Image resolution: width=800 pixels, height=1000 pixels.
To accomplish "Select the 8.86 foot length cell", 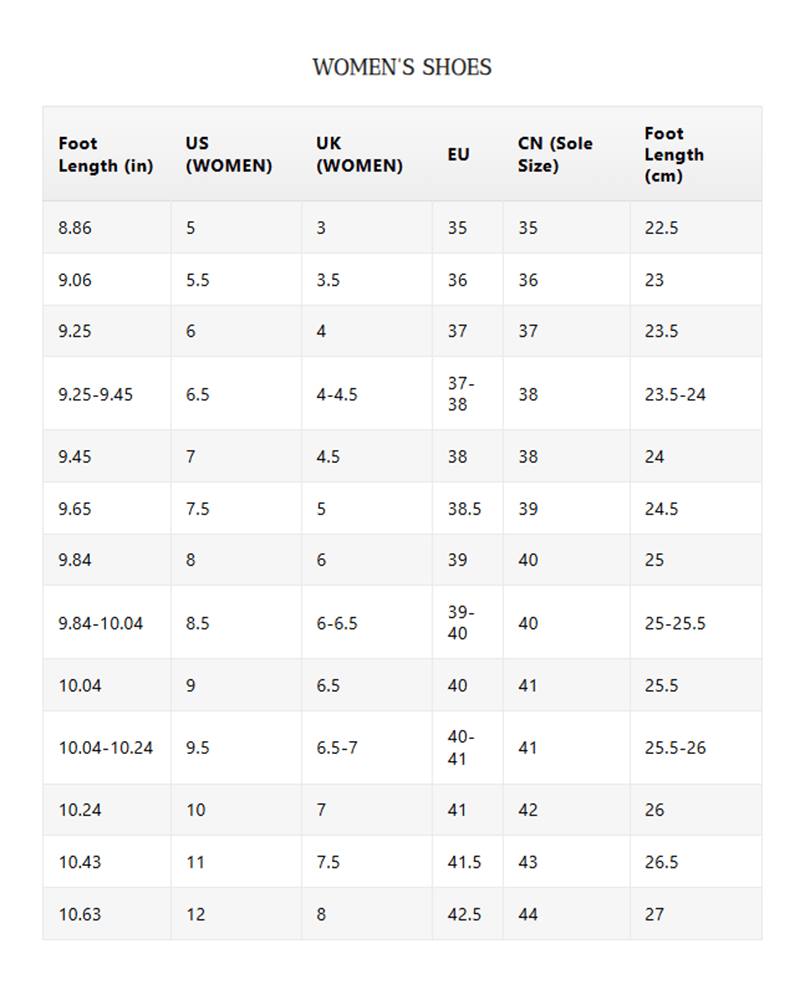I will (x=75, y=228).
